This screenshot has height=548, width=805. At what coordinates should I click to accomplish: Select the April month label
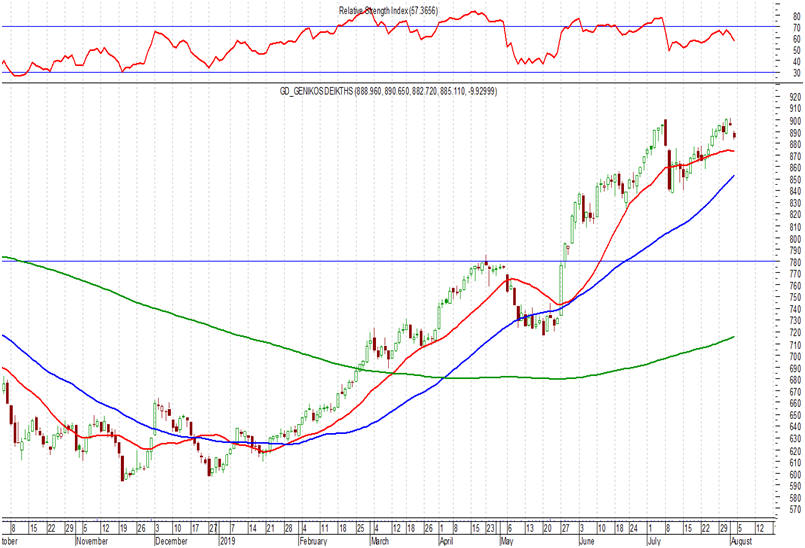tap(447, 541)
